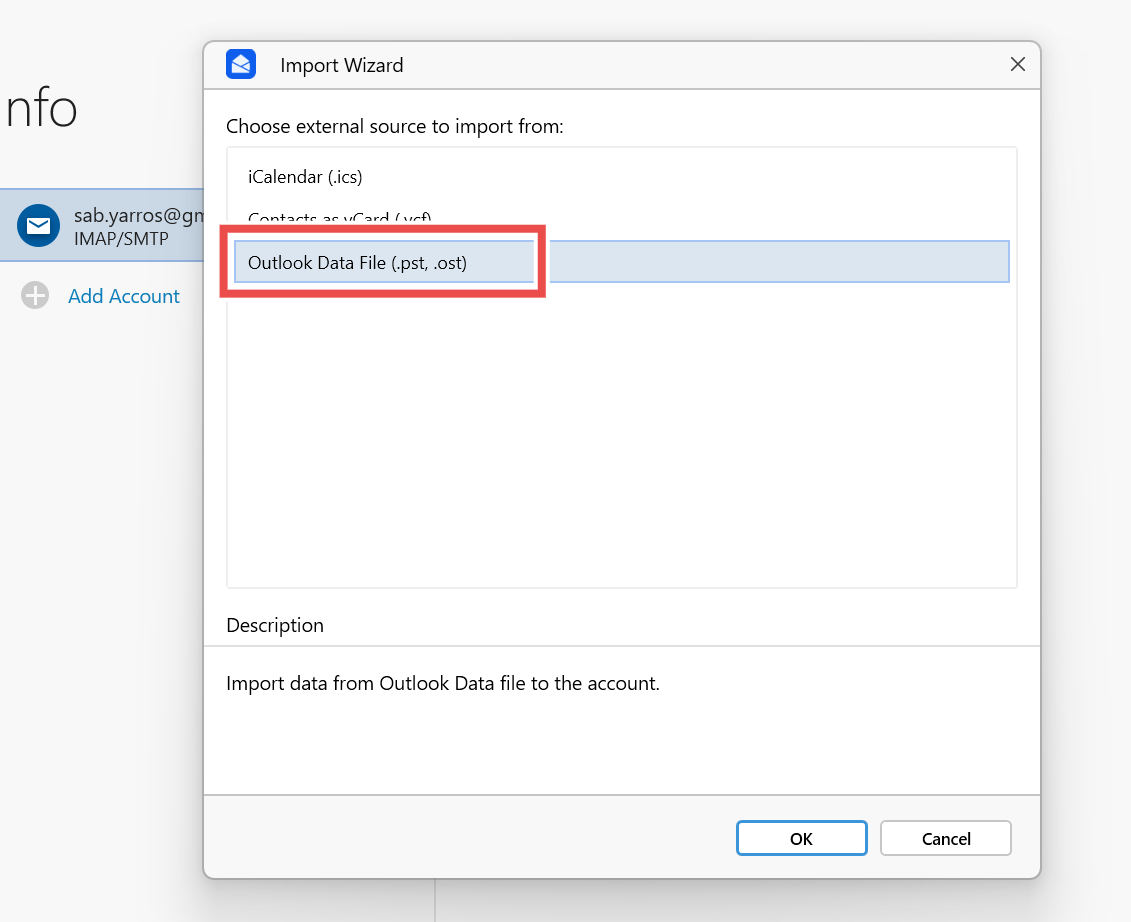Select Contacts as vCard (.vcf) option
This screenshot has width=1131, height=922.
click(620, 218)
